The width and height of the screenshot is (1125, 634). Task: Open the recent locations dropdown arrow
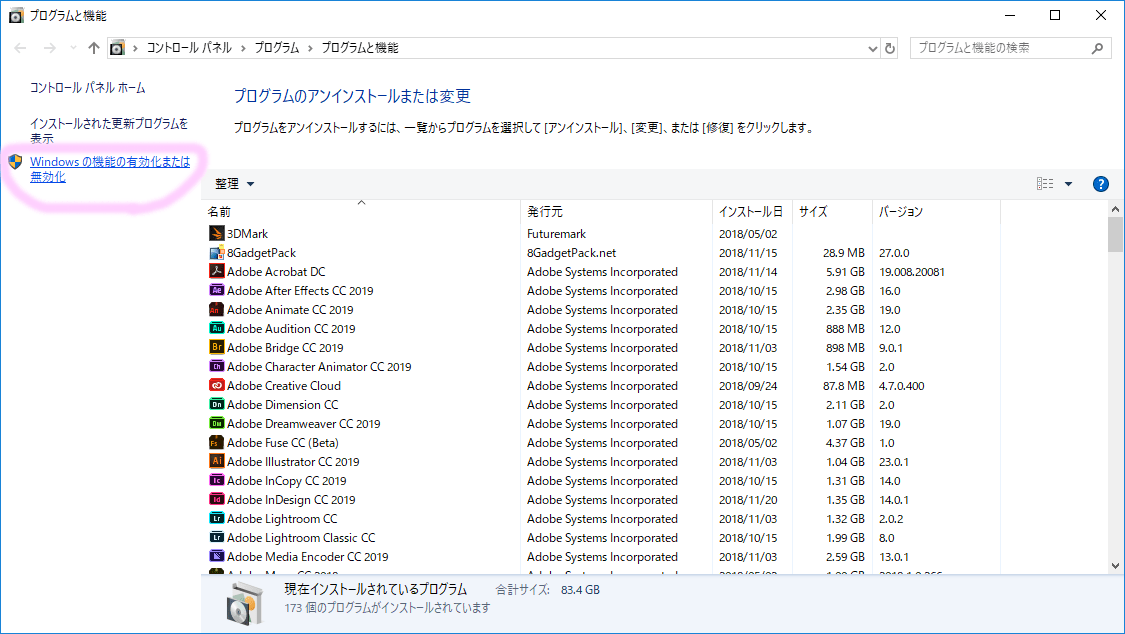(x=73, y=48)
